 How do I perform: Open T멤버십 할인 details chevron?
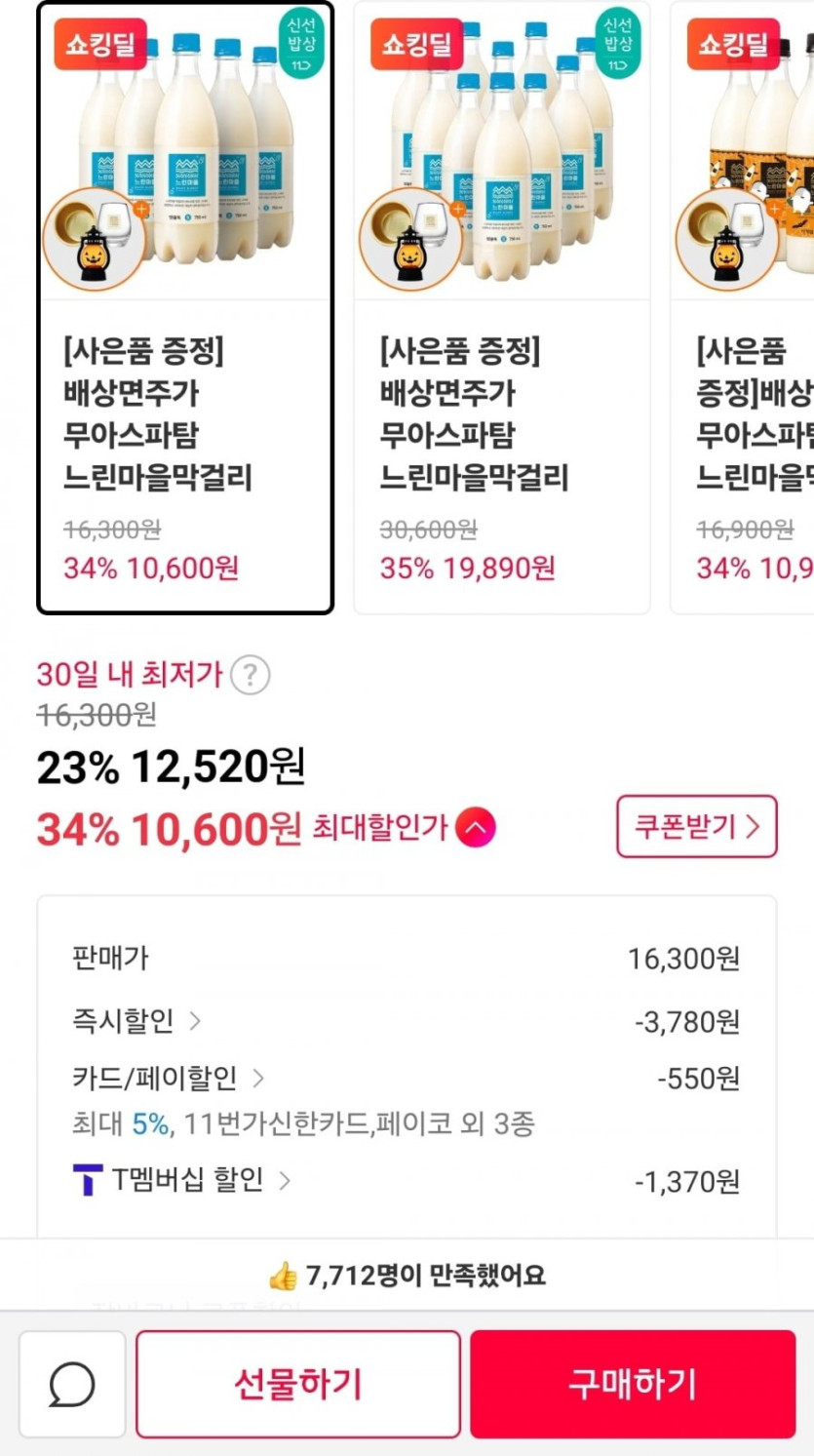[x=285, y=1181]
